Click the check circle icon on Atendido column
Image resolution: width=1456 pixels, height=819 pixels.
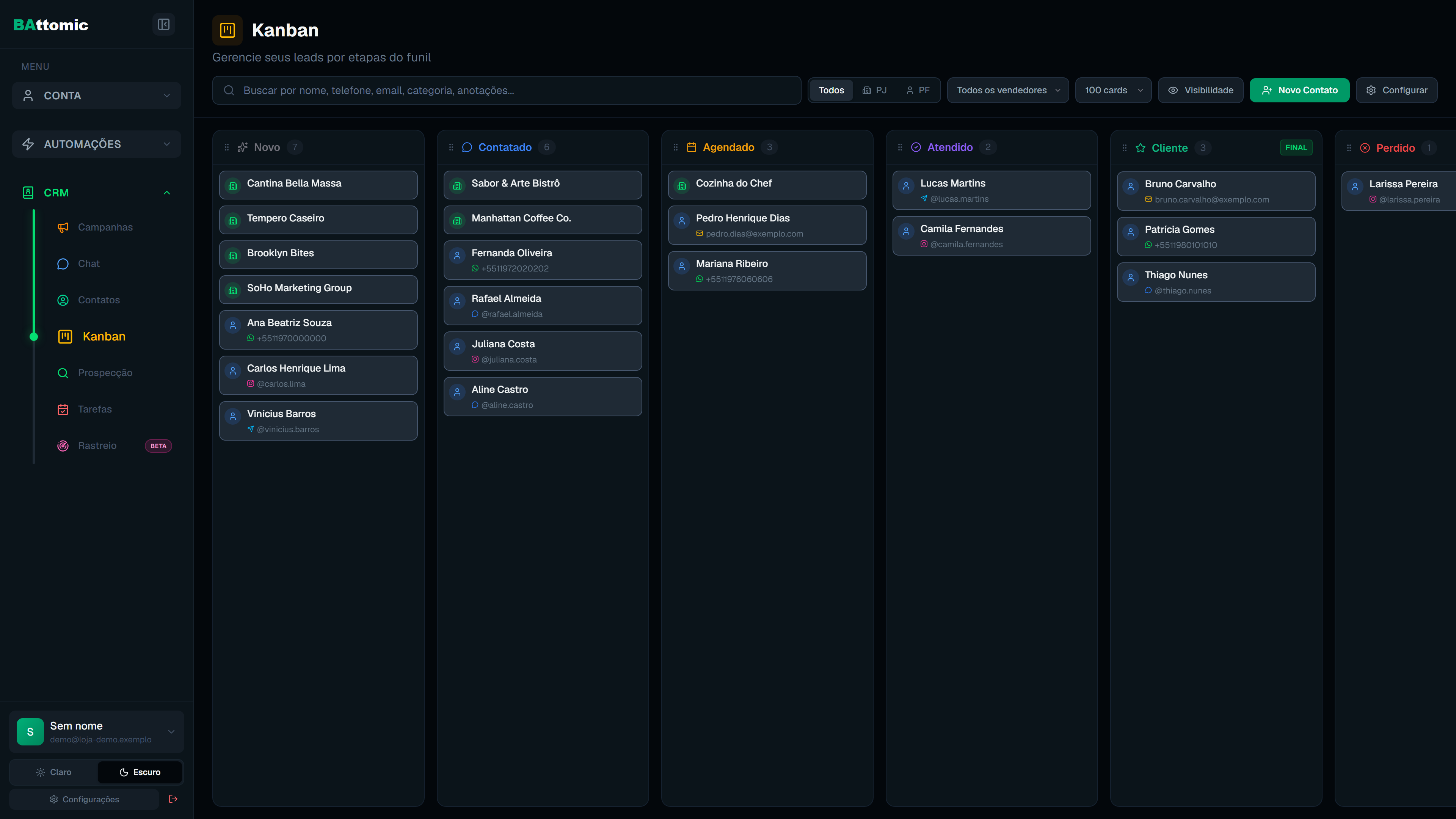[x=916, y=147]
